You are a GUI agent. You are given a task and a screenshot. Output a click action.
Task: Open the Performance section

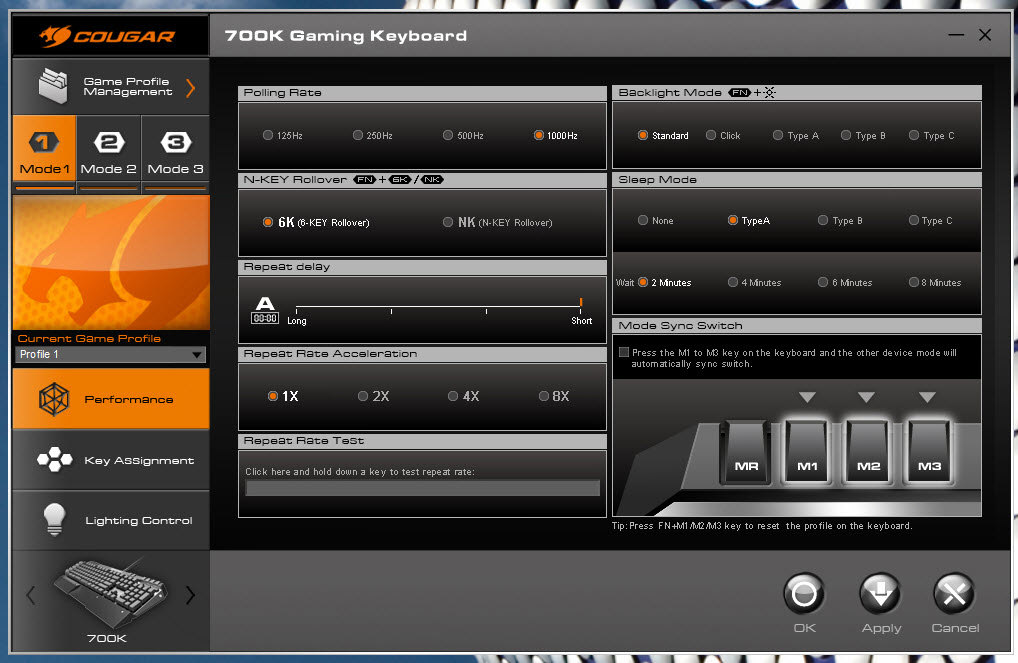coord(111,399)
